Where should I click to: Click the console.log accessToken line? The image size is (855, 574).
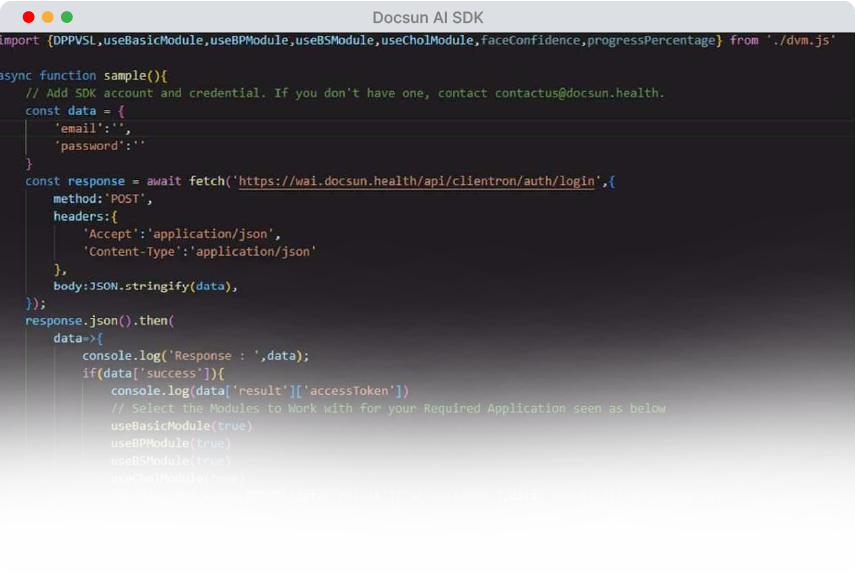coord(260,391)
